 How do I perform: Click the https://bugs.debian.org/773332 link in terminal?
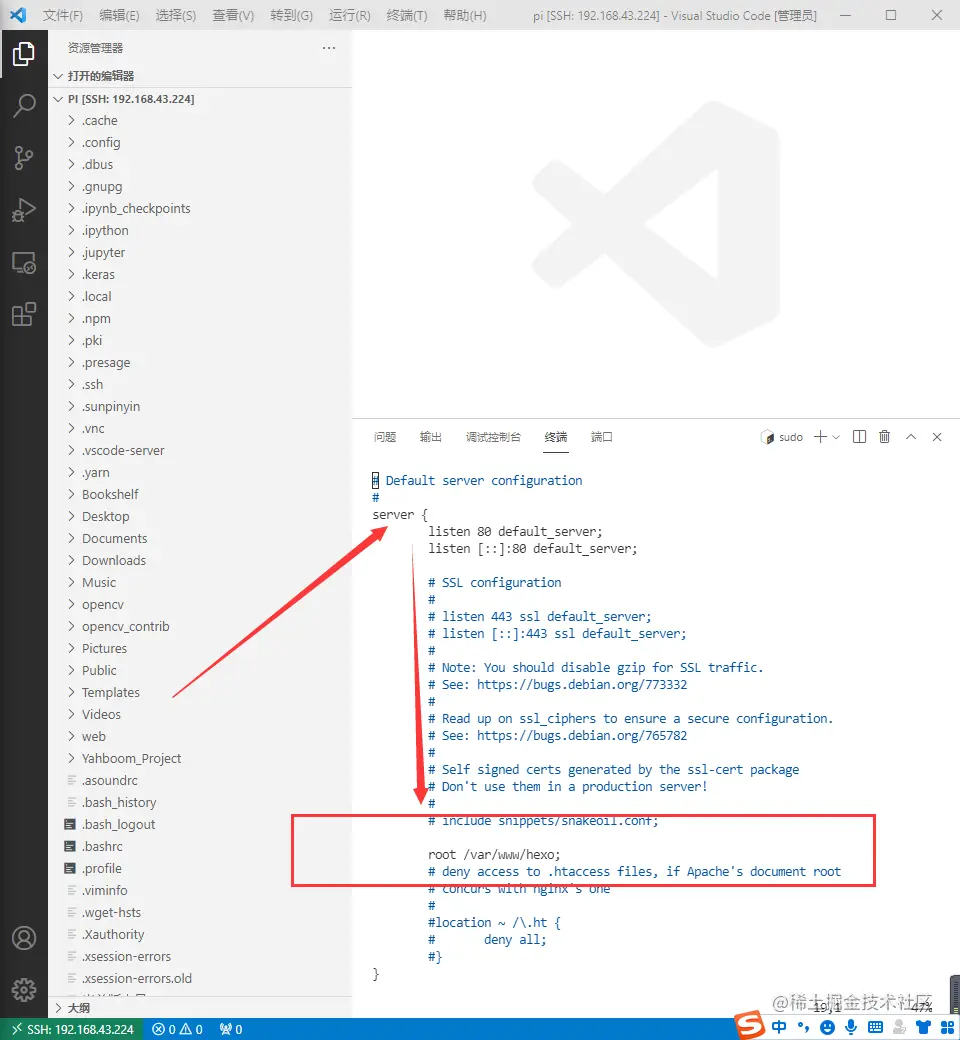click(x=582, y=684)
